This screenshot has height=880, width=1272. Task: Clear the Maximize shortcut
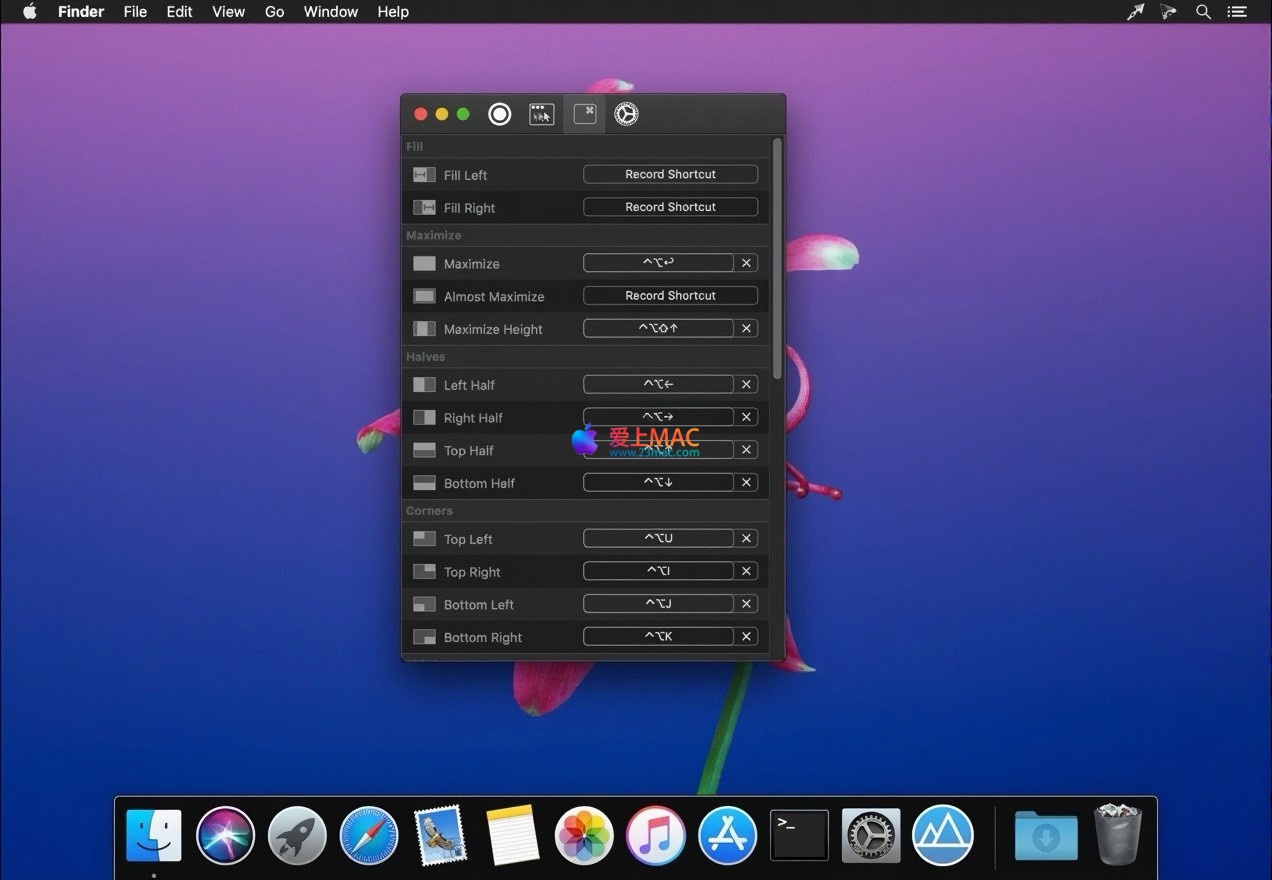(x=746, y=263)
